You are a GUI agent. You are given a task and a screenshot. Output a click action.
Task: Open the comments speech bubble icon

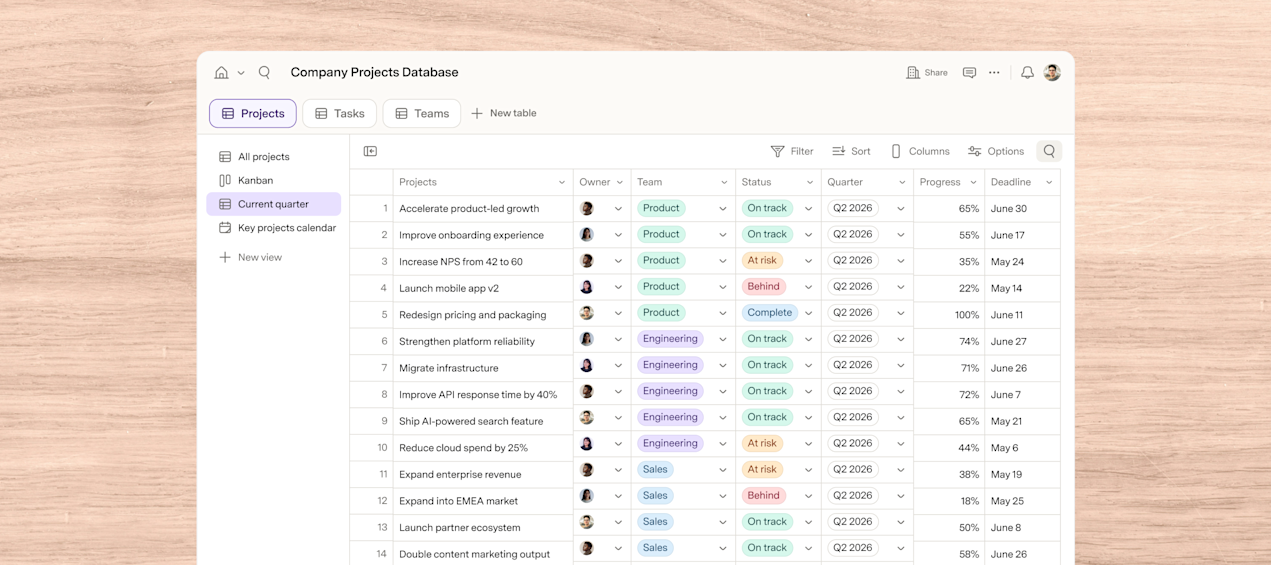point(969,72)
